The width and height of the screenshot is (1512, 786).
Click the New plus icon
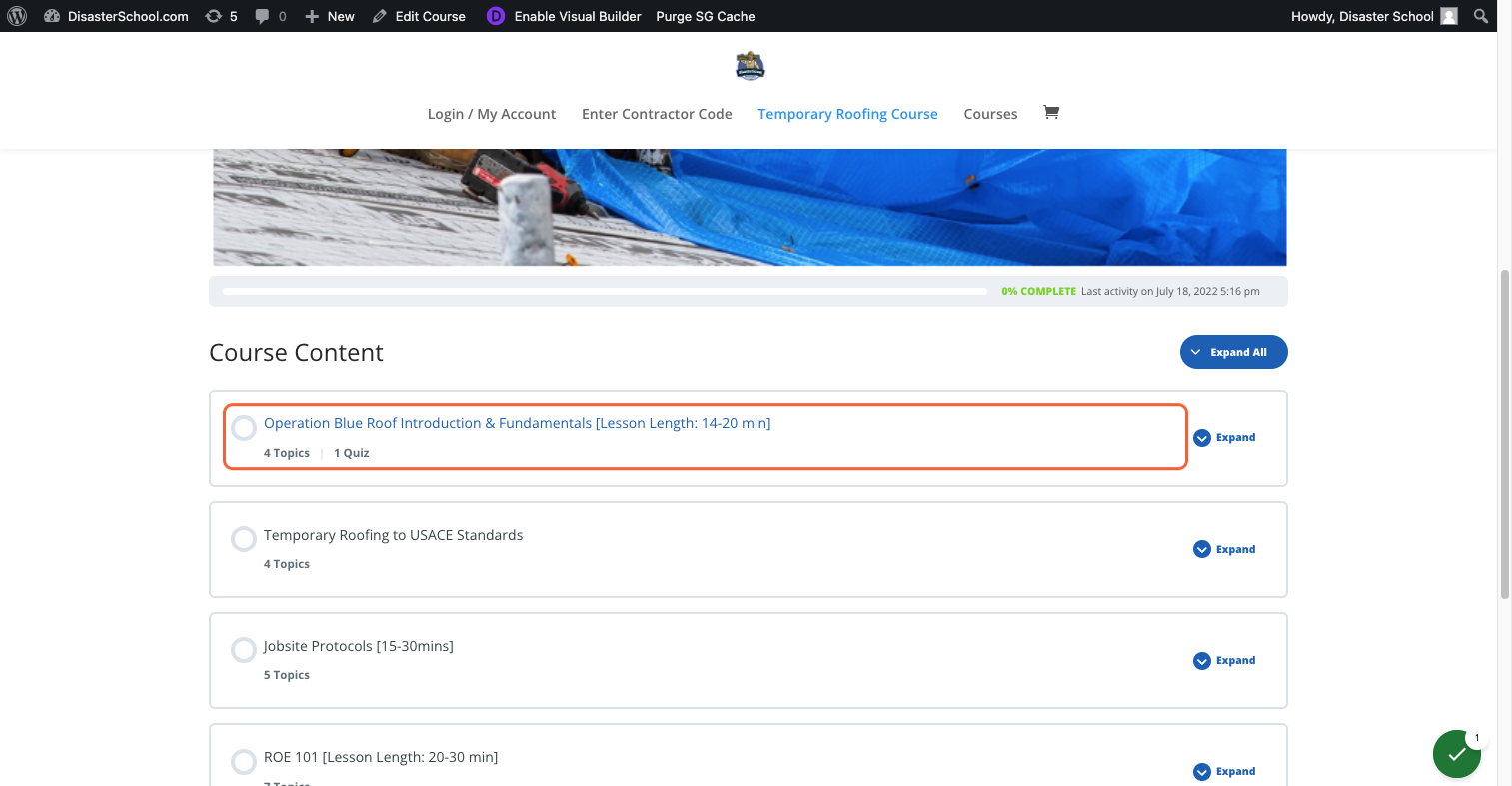click(312, 16)
